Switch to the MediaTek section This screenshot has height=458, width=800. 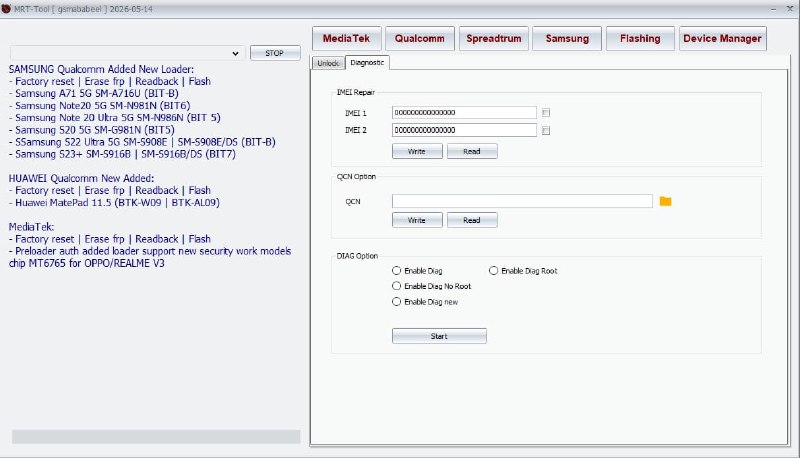pos(346,39)
